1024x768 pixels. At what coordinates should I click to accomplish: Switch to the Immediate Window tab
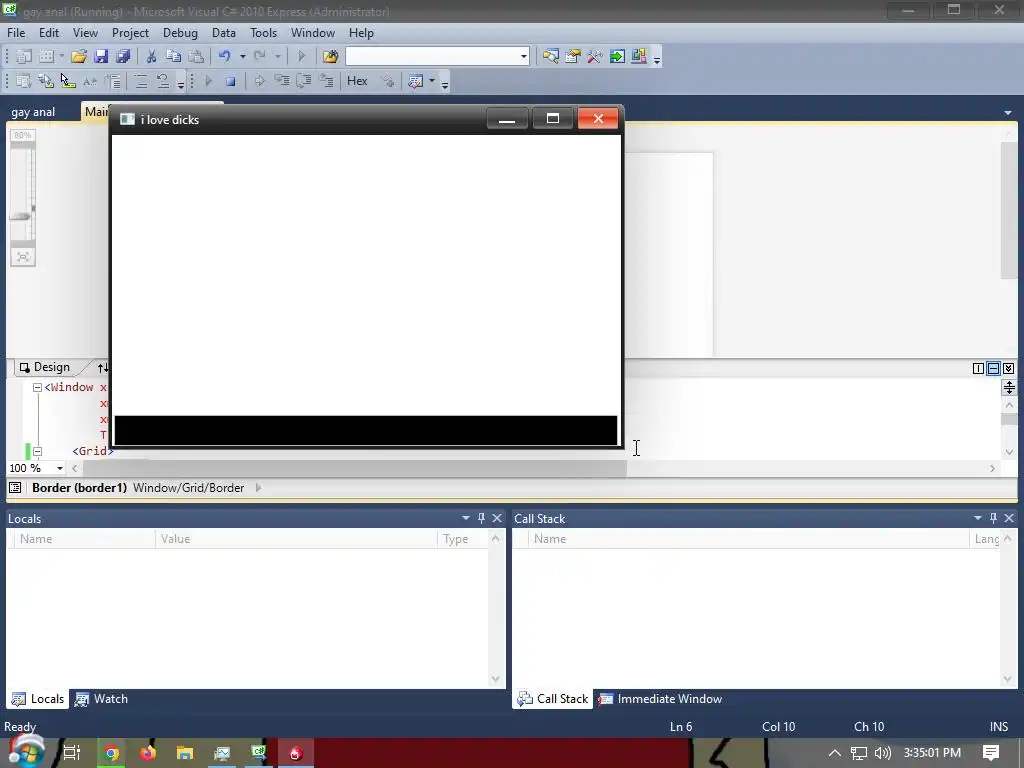tap(660, 699)
